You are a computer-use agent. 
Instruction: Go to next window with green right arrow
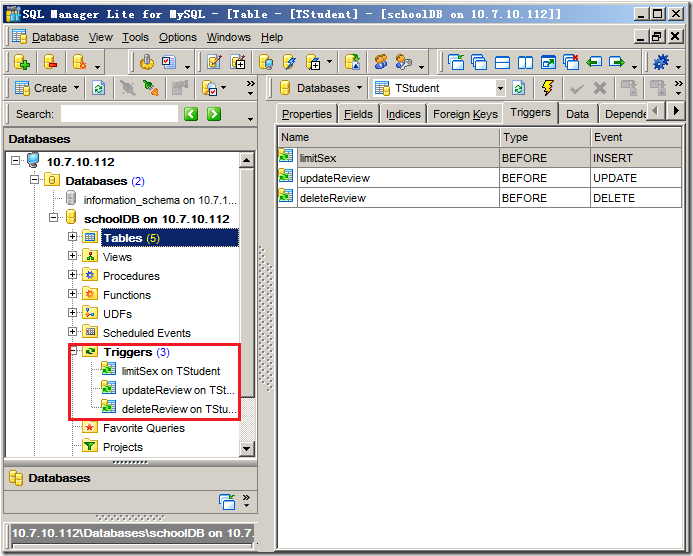click(x=617, y=62)
